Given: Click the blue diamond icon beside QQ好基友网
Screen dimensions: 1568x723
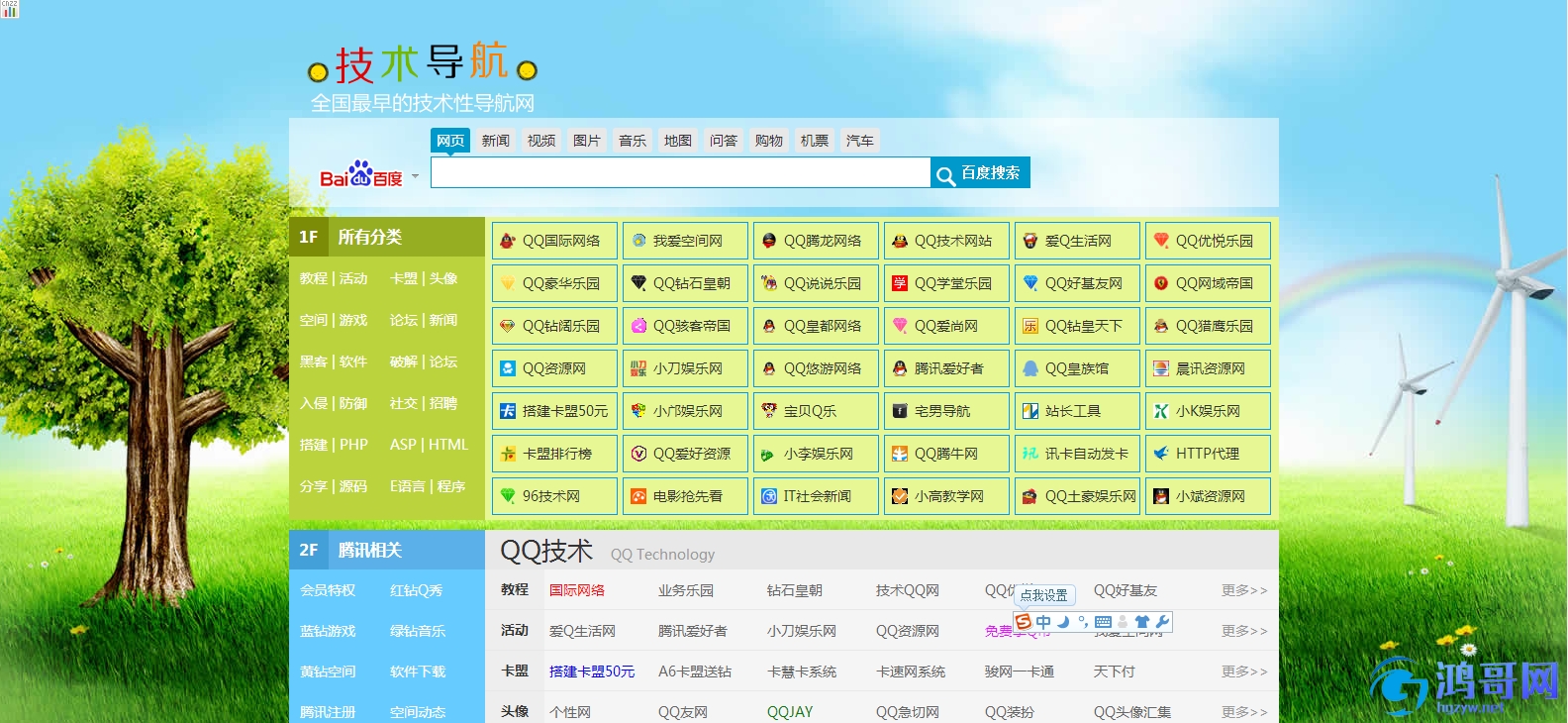Looking at the screenshot, I should 1030,283.
